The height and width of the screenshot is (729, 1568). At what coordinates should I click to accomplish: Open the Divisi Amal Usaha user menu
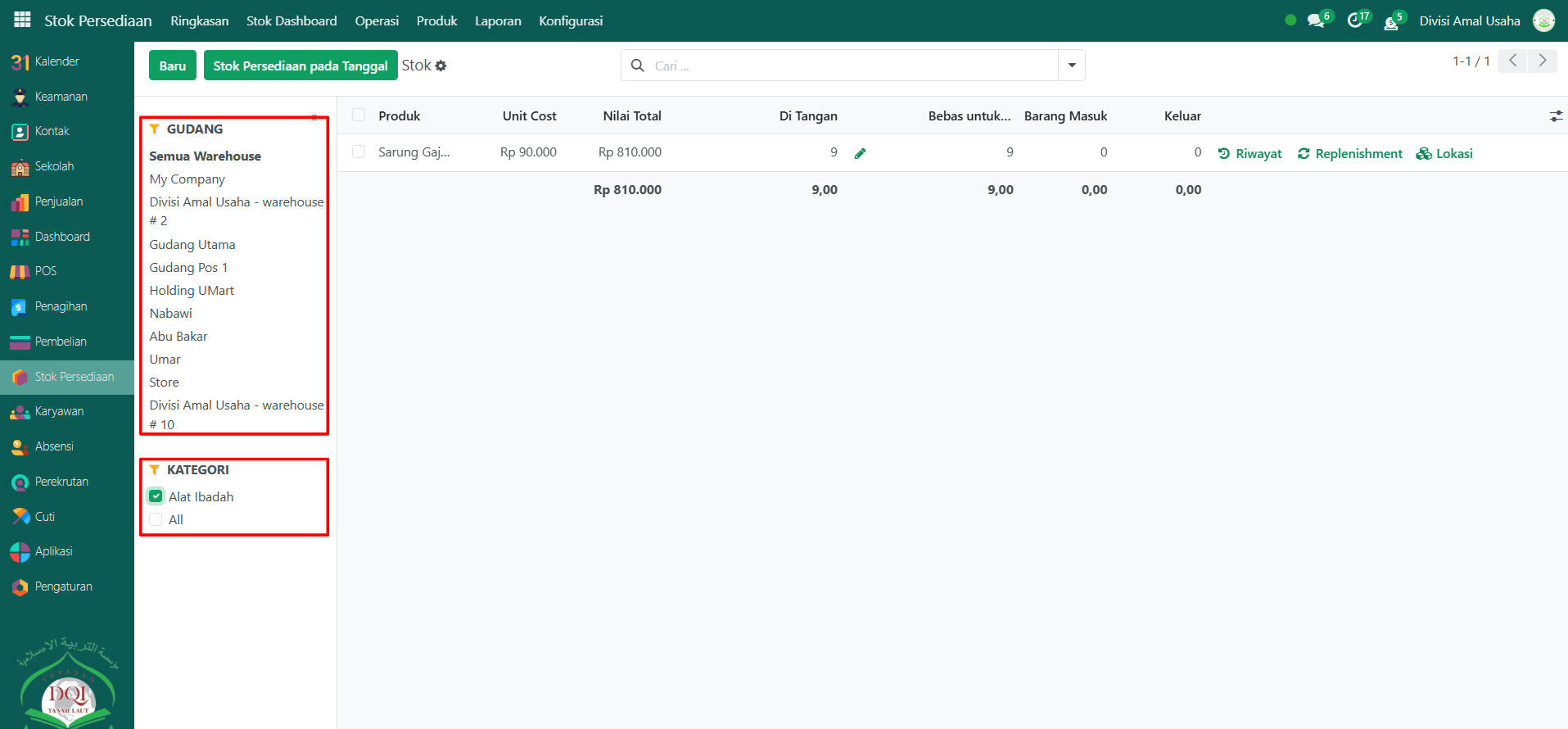(1470, 20)
